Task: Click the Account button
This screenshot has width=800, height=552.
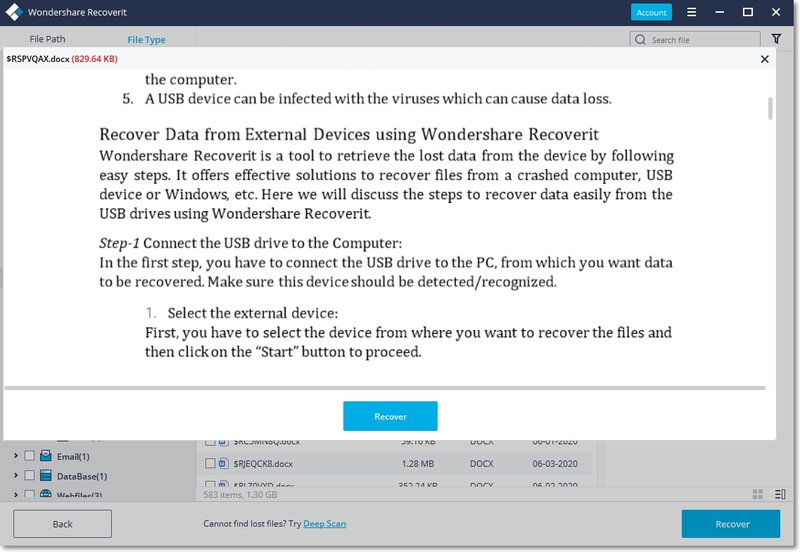Action: [651, 12]
